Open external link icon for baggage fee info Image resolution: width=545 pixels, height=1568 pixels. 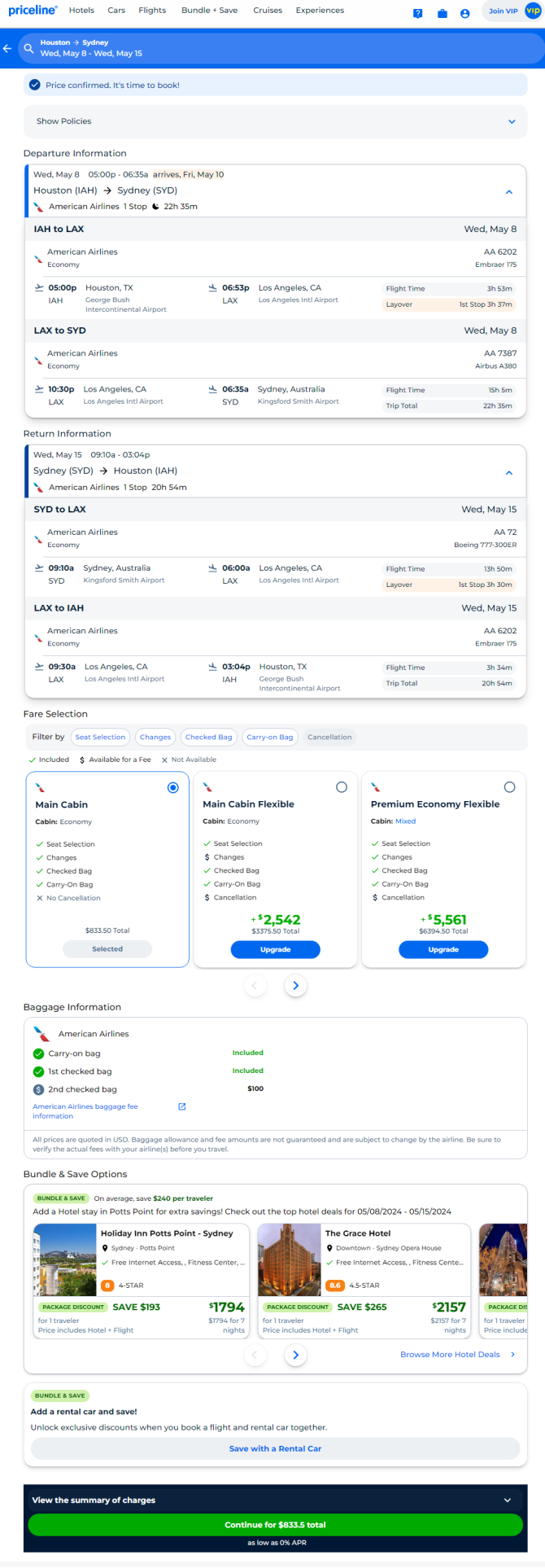(x=182, y=1106)
